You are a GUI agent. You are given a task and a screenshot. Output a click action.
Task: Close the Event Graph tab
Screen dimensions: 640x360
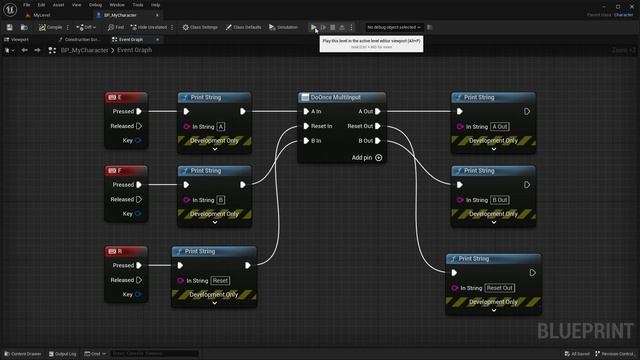[x=157, y=40]
